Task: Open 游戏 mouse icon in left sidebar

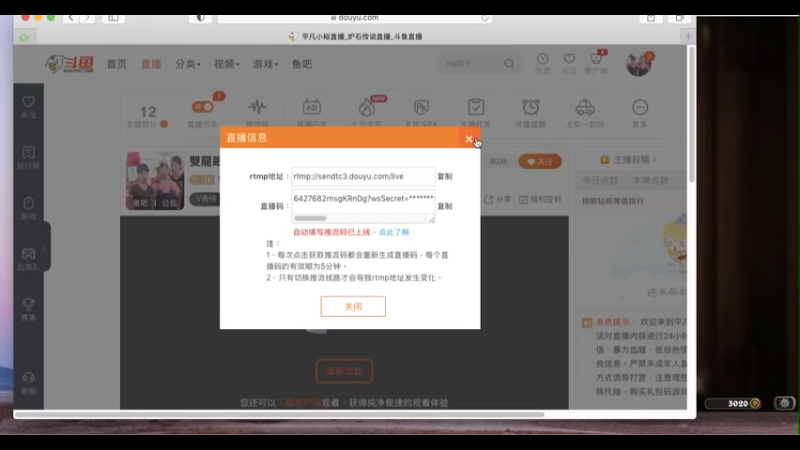Action: pyautogui.click(x=29, y=208)
